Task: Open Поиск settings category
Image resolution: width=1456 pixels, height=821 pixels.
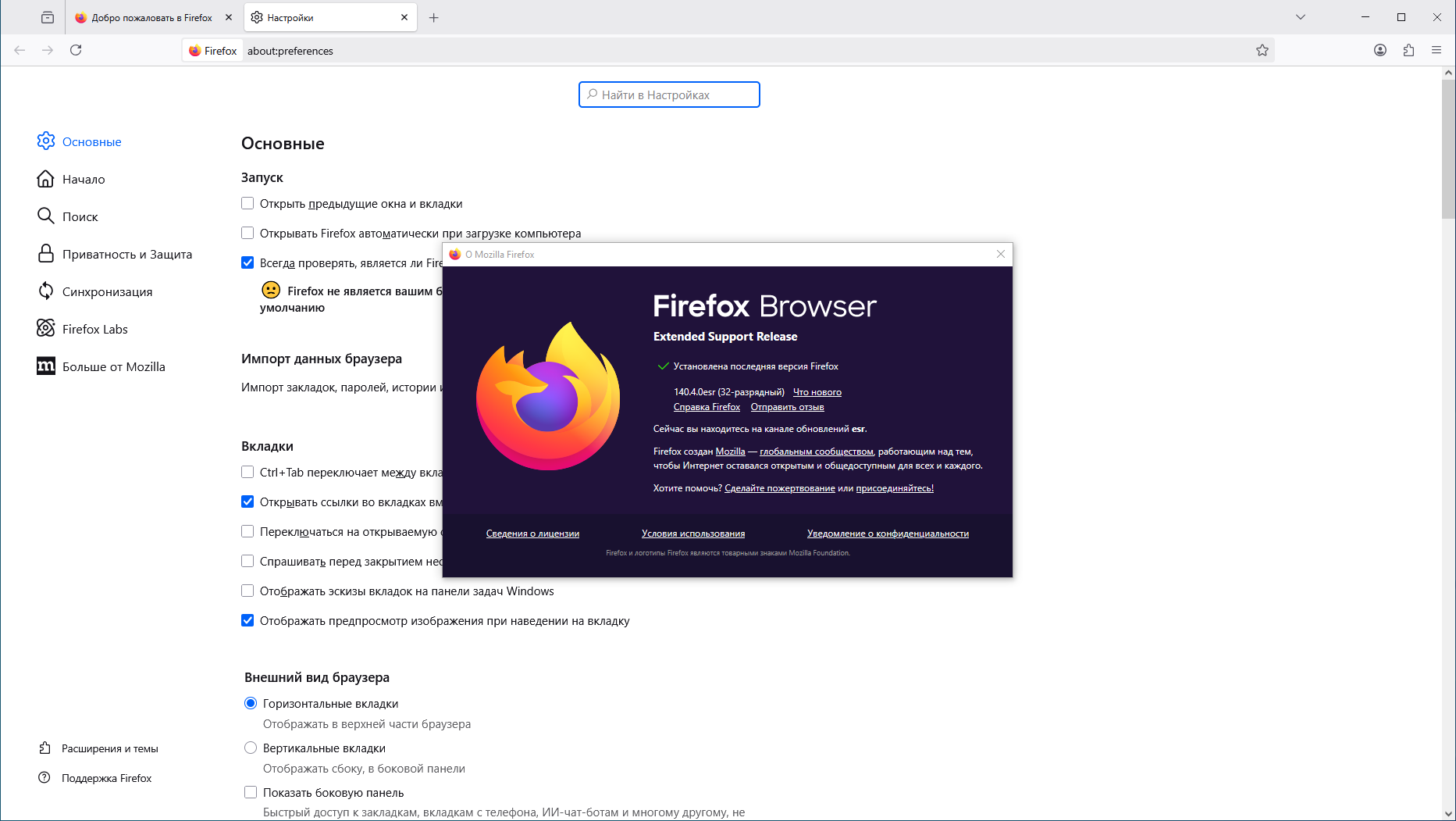Action: click(x=67, y=216)
